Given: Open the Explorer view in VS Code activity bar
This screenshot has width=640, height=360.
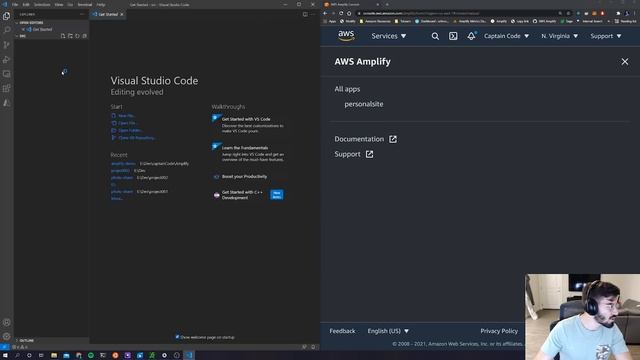Looking at the screenshot, I should pos(7,16).
